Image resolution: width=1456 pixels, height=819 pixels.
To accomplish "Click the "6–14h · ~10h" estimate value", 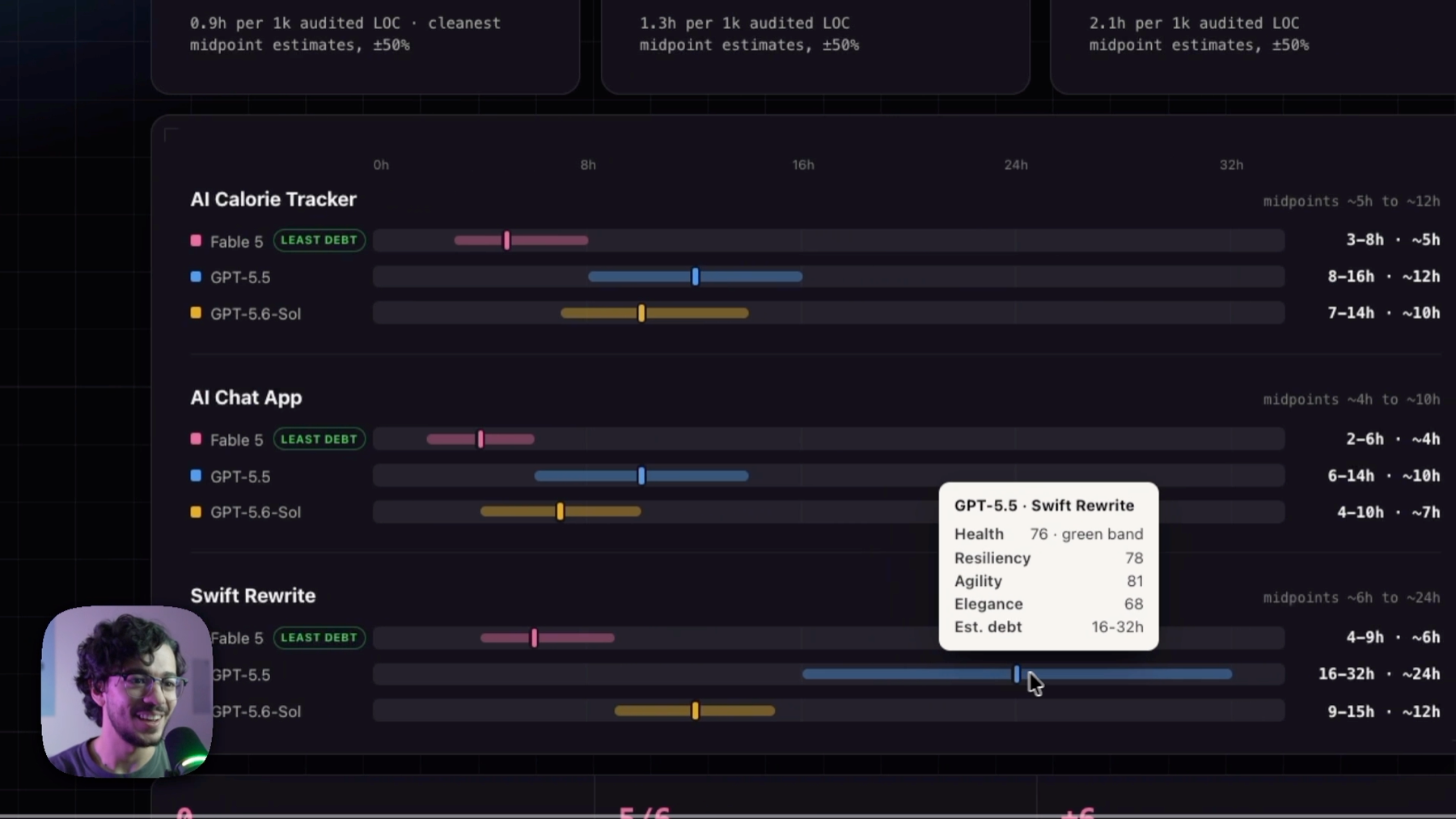I will point(1384,476).
